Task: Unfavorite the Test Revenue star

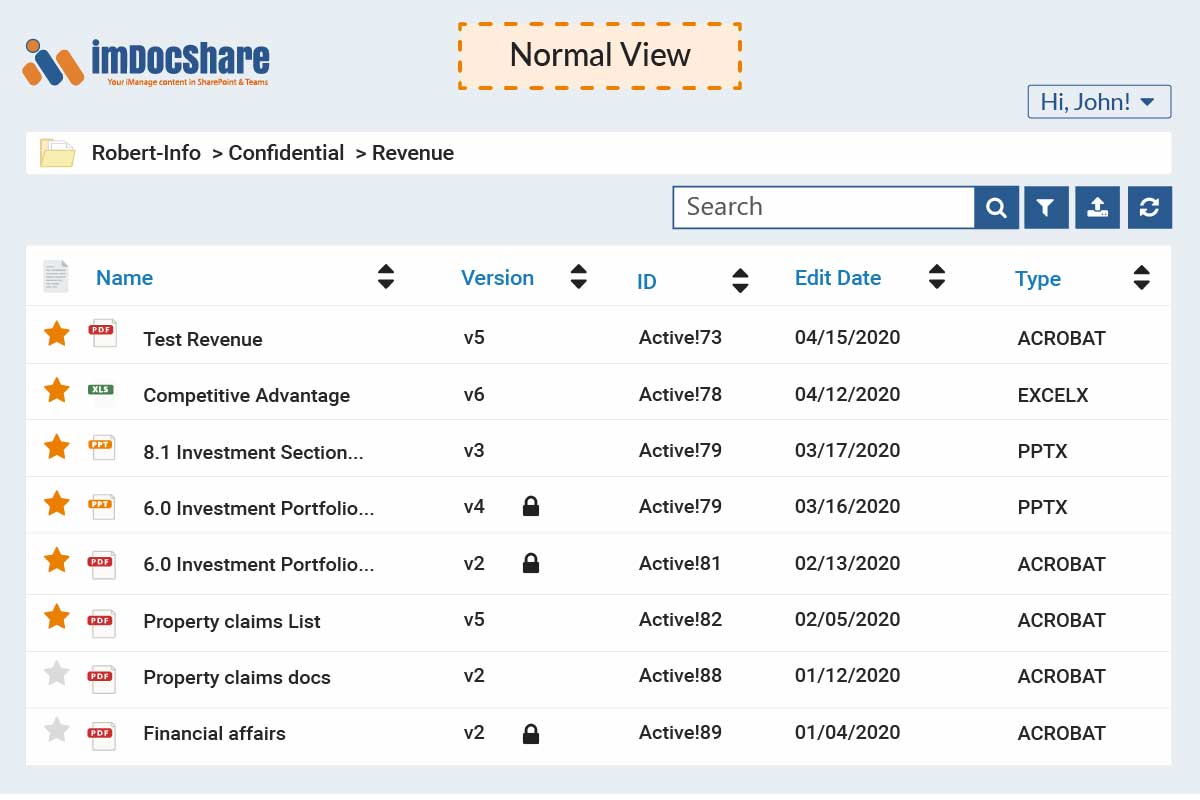Action: pos(57,333)
